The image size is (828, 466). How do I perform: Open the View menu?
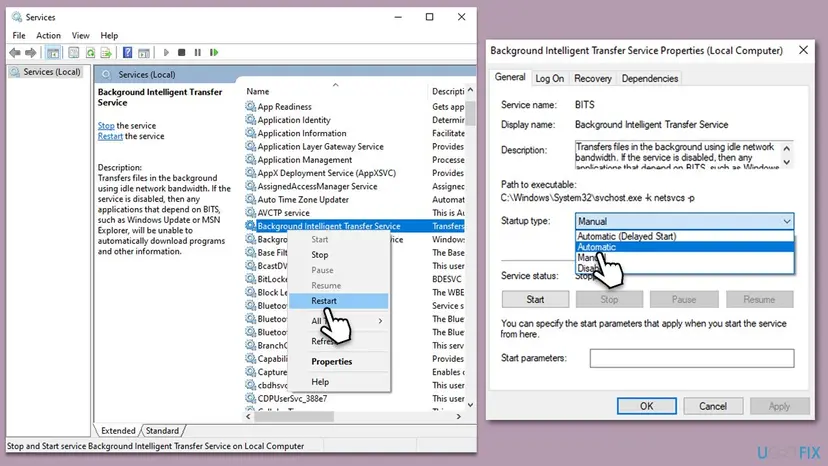tap(81, 35)
